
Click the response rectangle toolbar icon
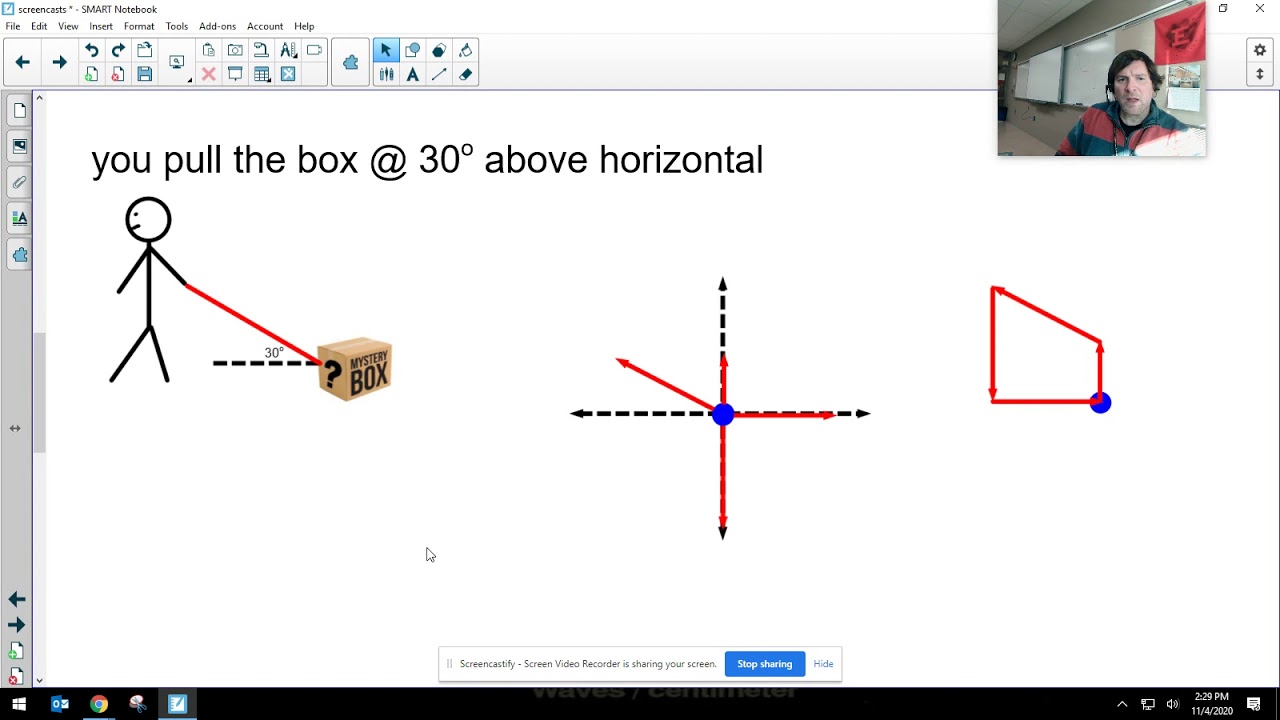[x=314, y=50]
